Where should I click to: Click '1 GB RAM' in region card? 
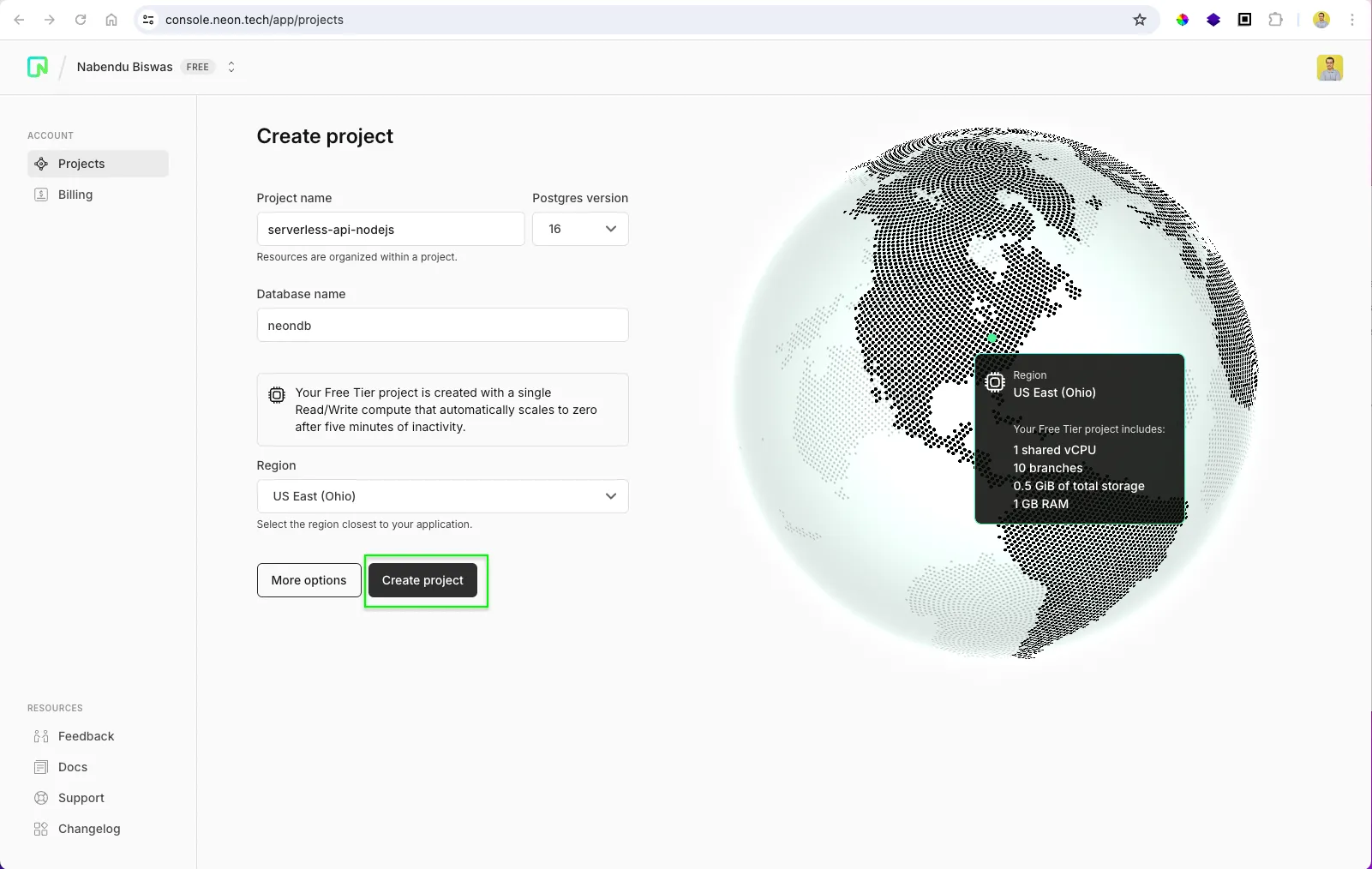[x=1040, y=504]
